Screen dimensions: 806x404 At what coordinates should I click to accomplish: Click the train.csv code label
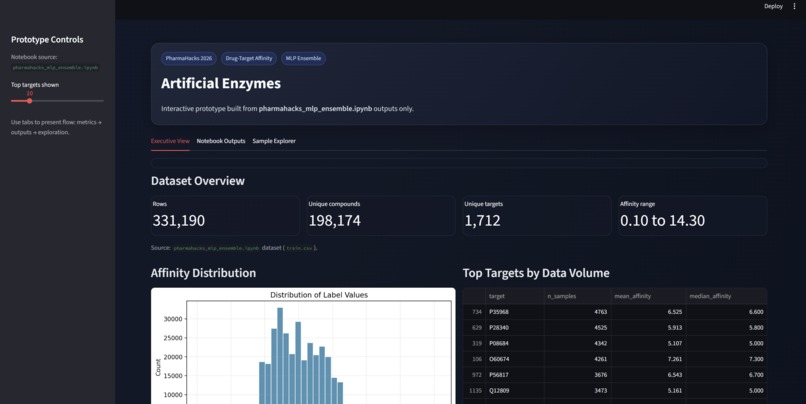(299, 248)
